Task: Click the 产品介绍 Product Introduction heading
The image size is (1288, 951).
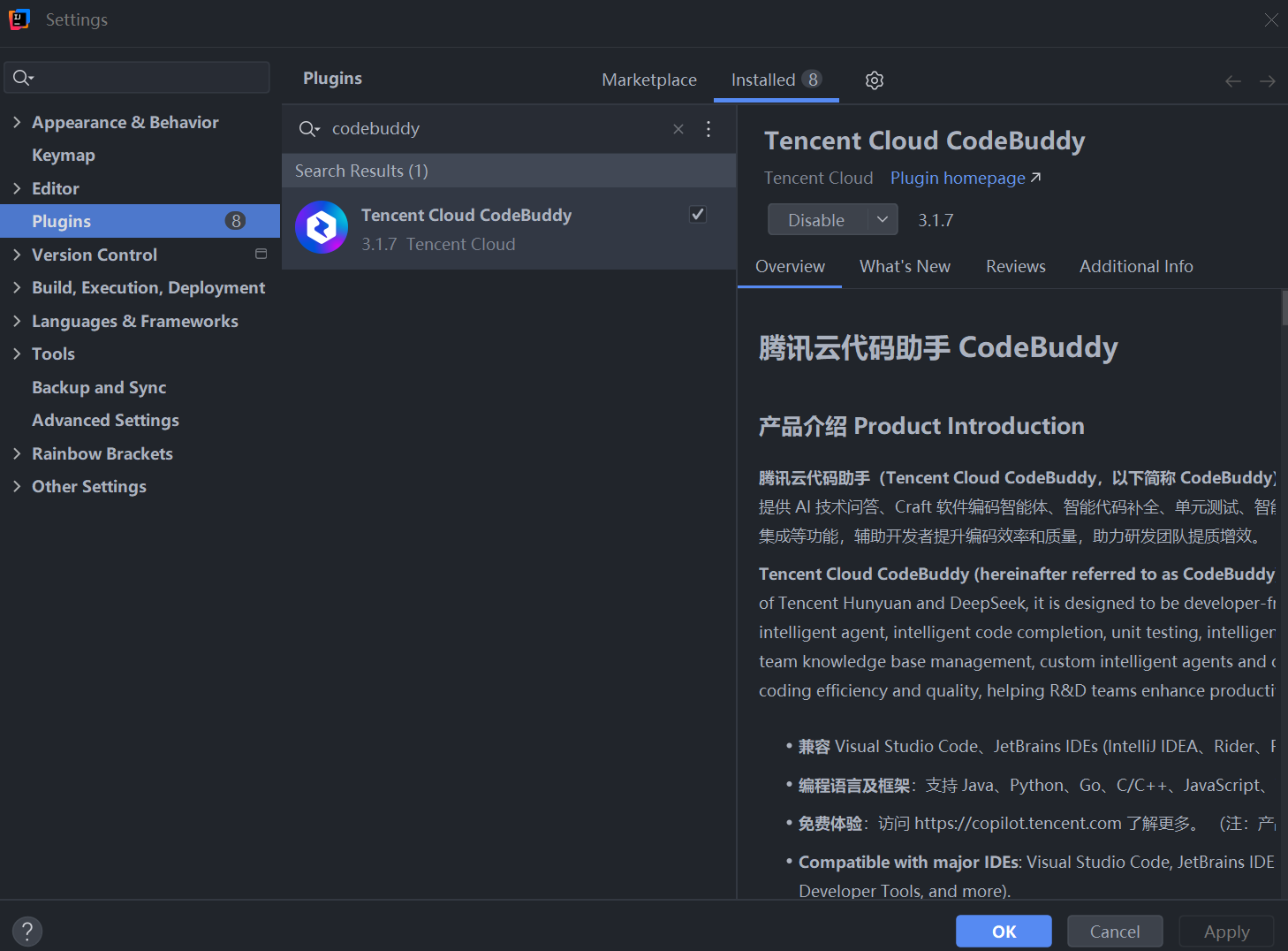Action: [921, 426]
